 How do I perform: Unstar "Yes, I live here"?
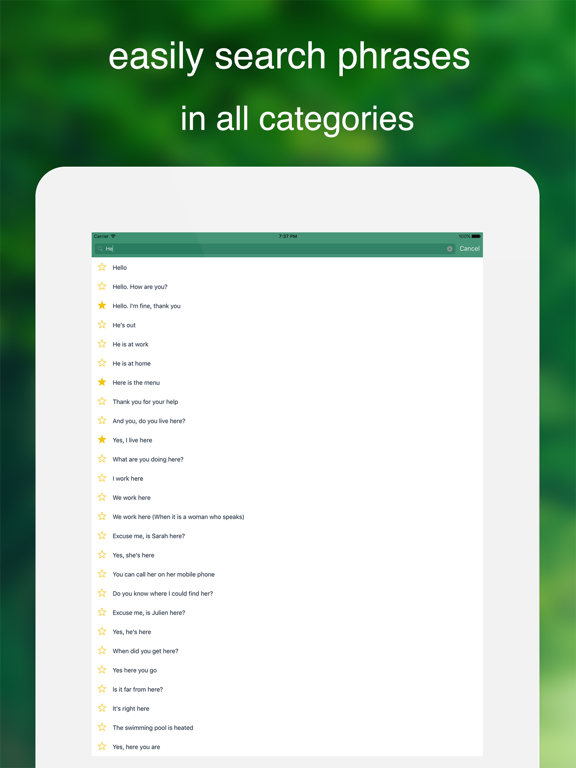(x=102, y=439)
